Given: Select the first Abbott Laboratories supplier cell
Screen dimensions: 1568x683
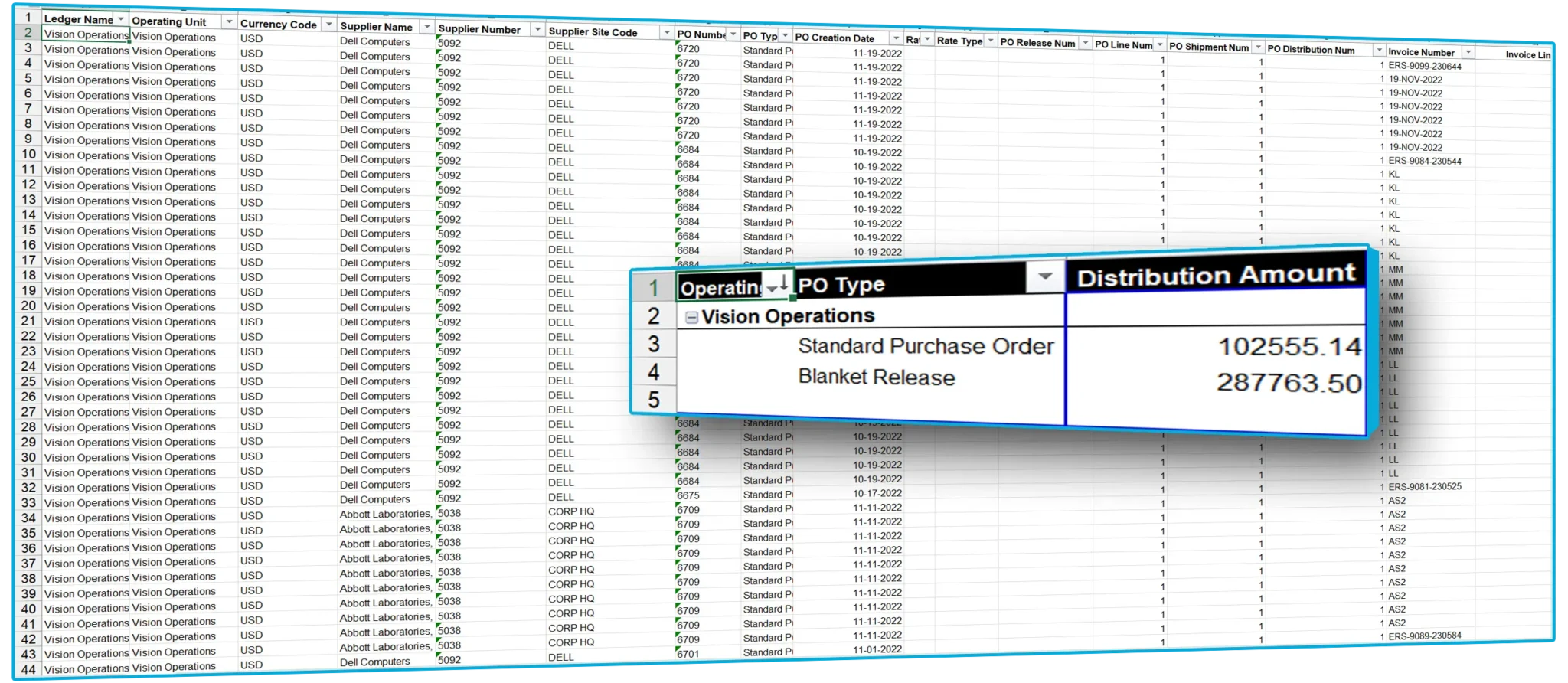Looking at the screenshot, I should tap(385, 514).
